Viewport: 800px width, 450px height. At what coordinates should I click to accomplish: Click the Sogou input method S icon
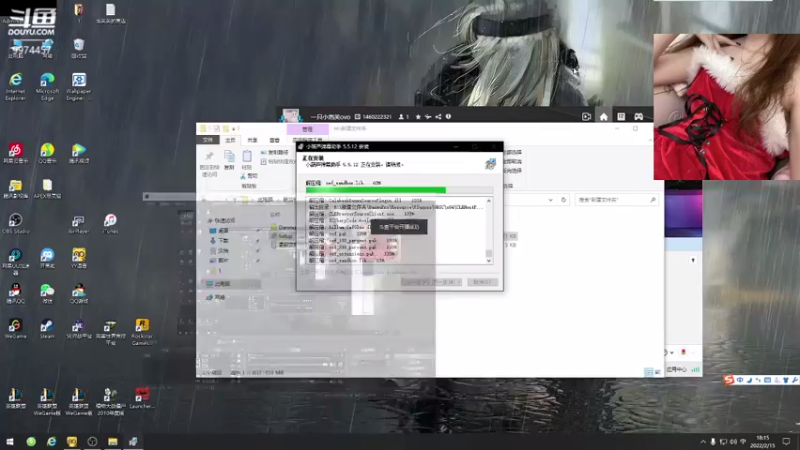point(728,380)
